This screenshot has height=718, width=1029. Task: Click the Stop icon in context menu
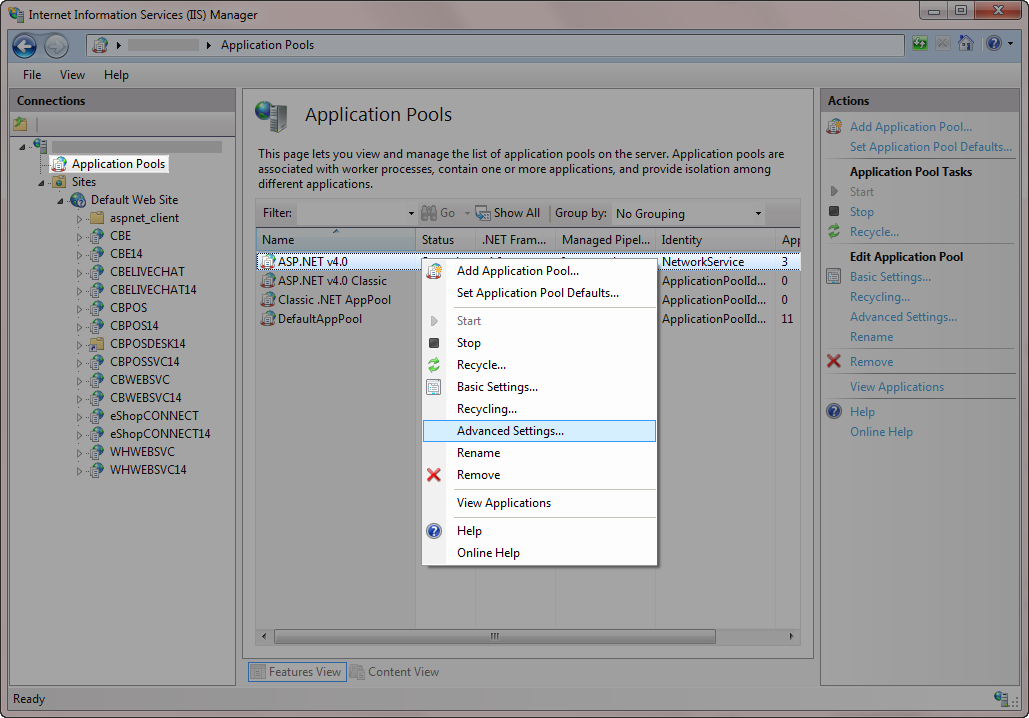coord(434,343)
